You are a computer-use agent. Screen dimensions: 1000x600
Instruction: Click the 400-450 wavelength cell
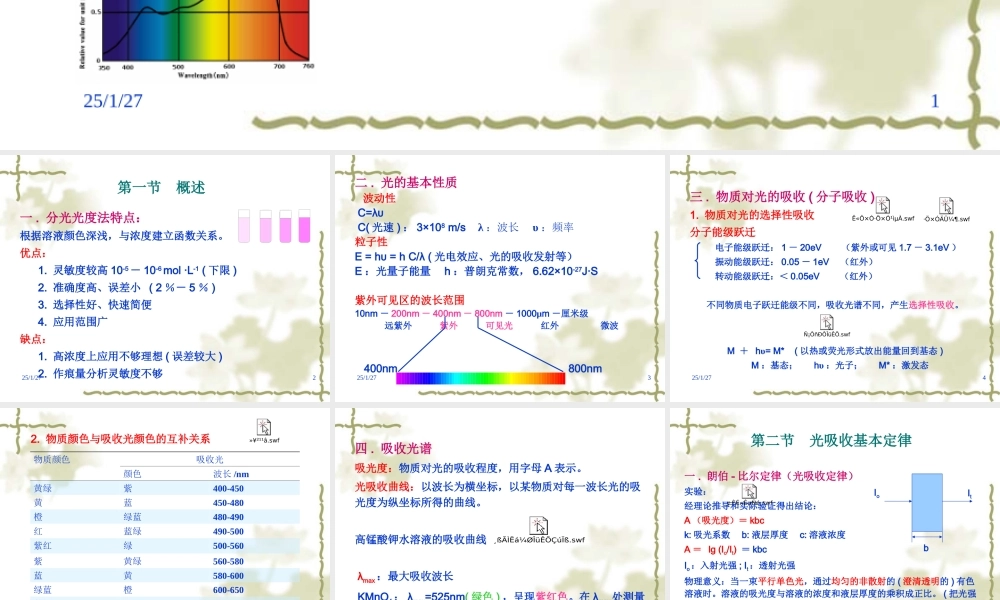coord(229,489)
